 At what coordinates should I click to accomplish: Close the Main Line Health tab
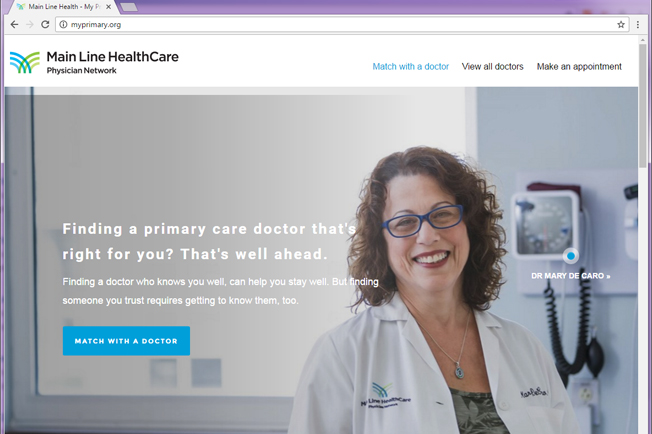(x=109, y=7)
